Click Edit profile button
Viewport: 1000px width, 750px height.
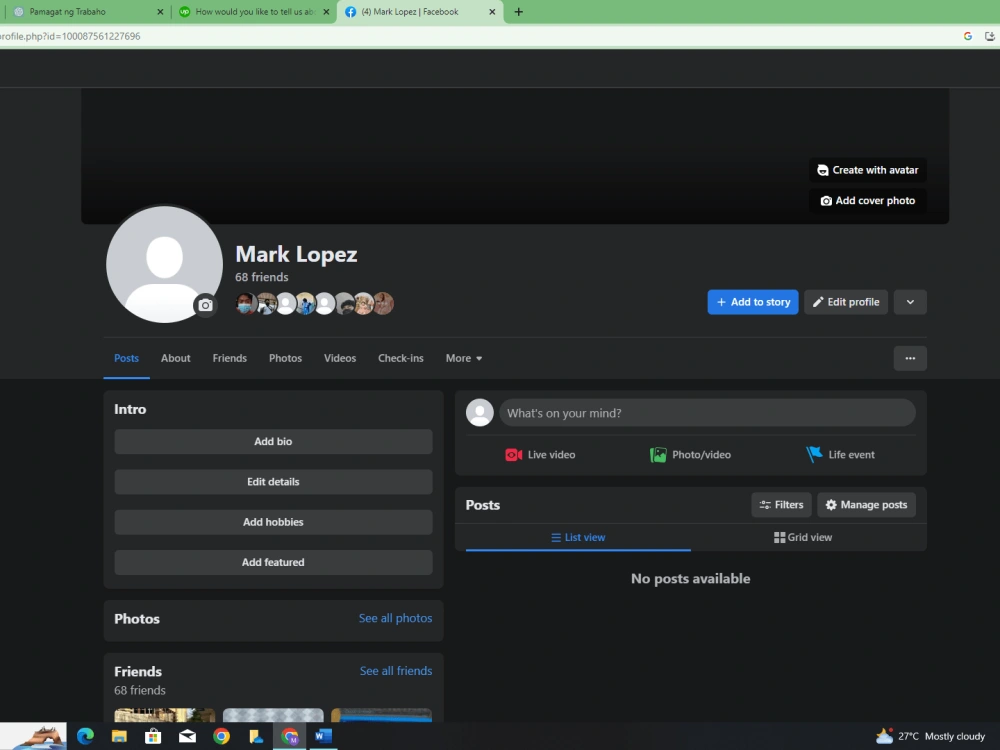[x=846, y=302]
